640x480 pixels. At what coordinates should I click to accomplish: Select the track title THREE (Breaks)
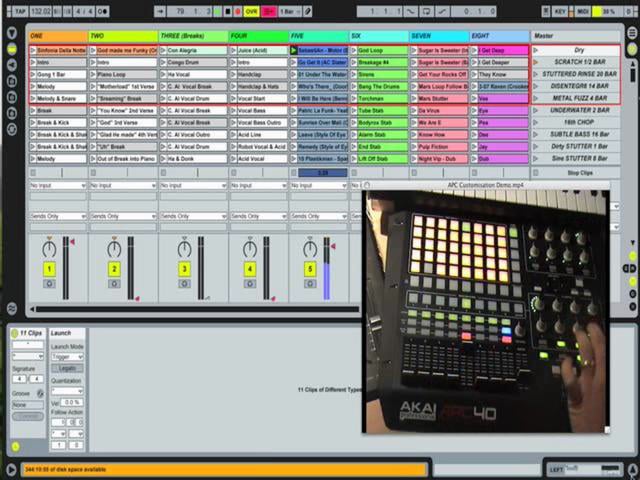tap(193, 36)
